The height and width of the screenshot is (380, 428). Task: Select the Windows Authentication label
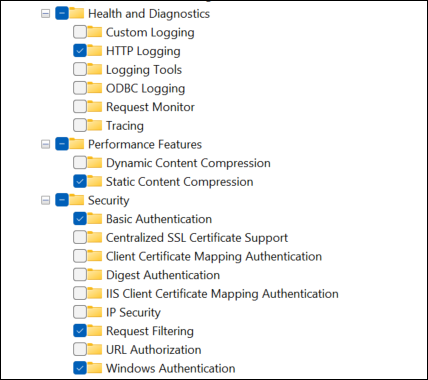click(171, 368)
